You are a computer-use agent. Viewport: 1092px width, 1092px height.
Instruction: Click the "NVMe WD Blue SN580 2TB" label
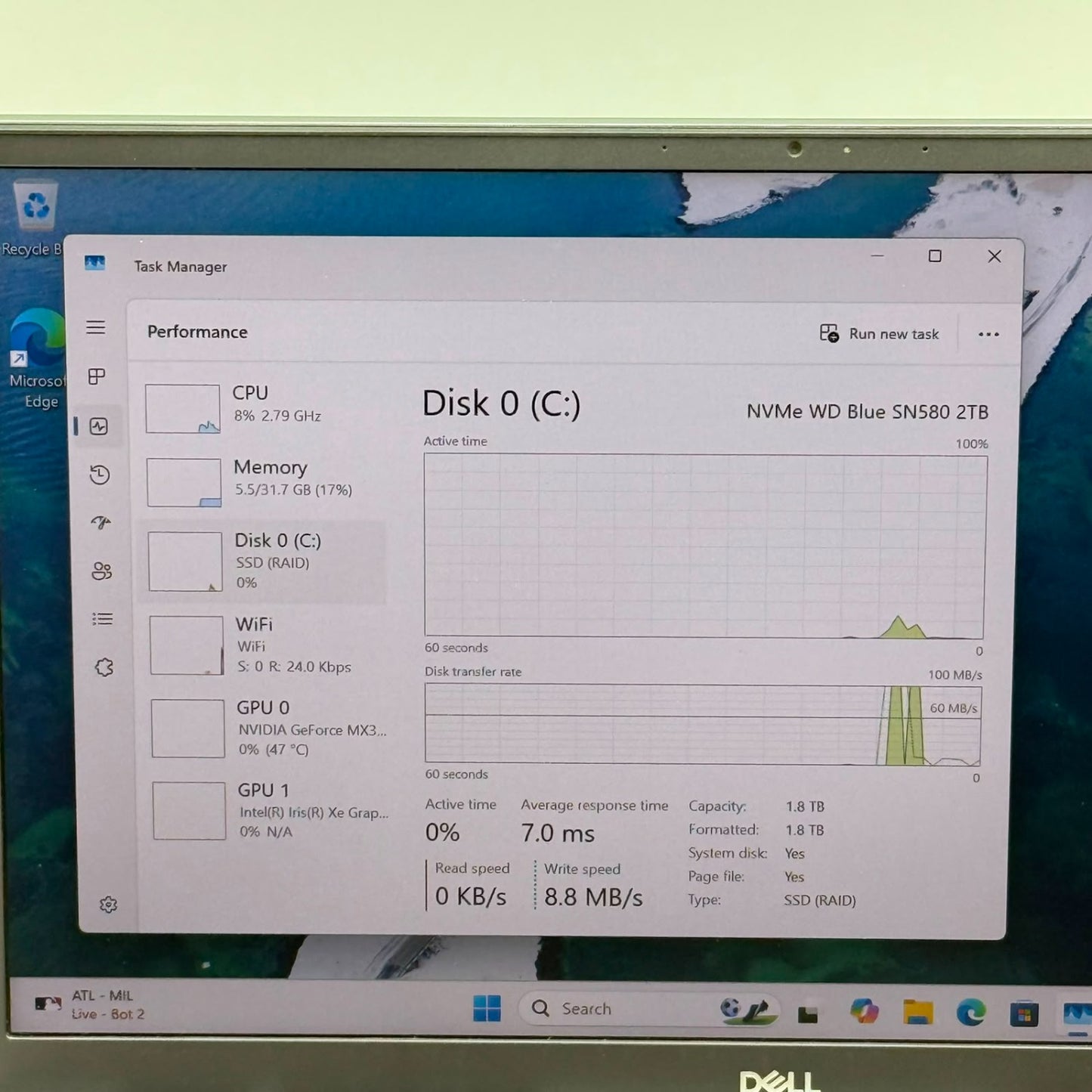[868, 412]
